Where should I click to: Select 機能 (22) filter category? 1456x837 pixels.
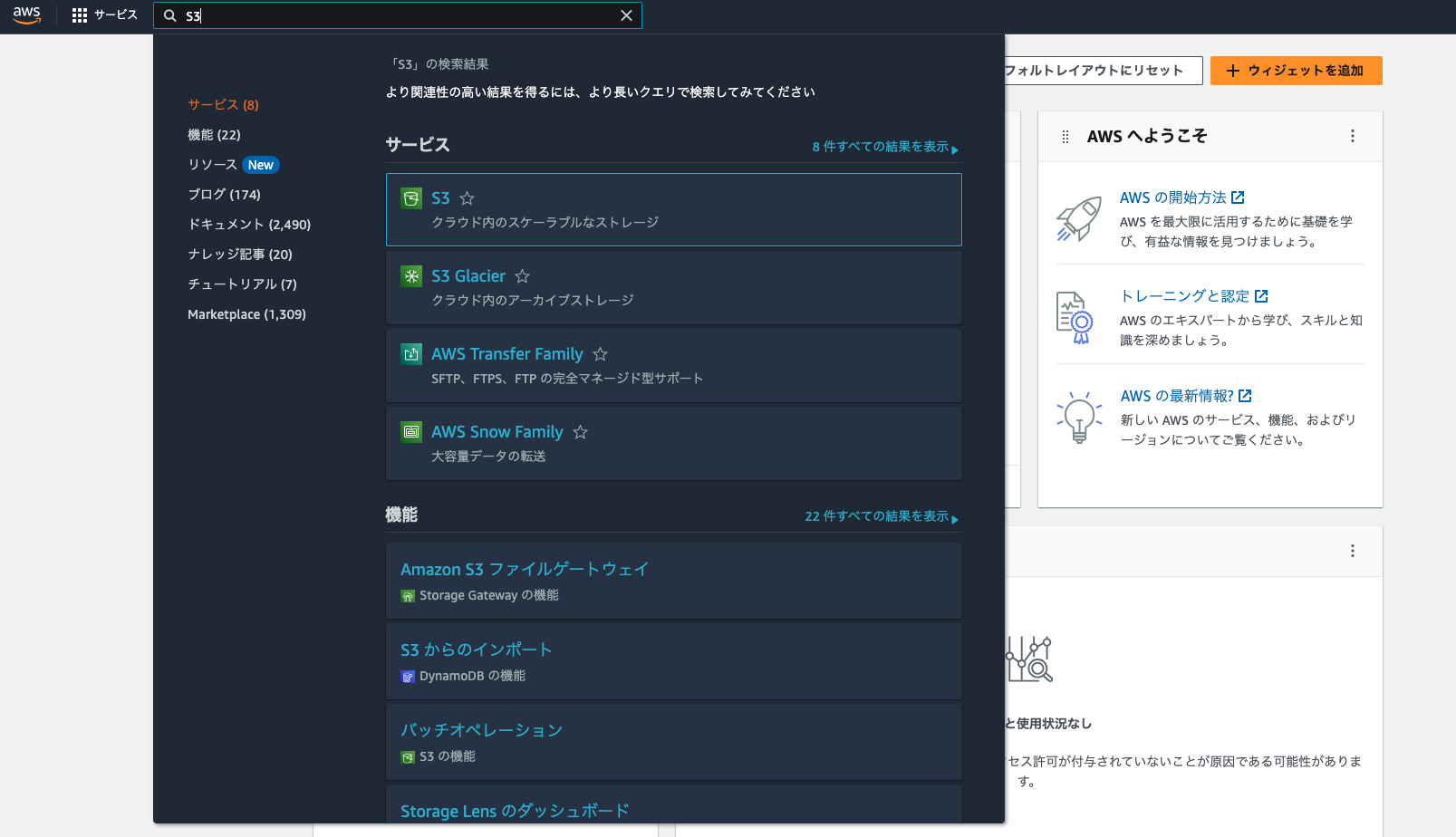[214, 135]
